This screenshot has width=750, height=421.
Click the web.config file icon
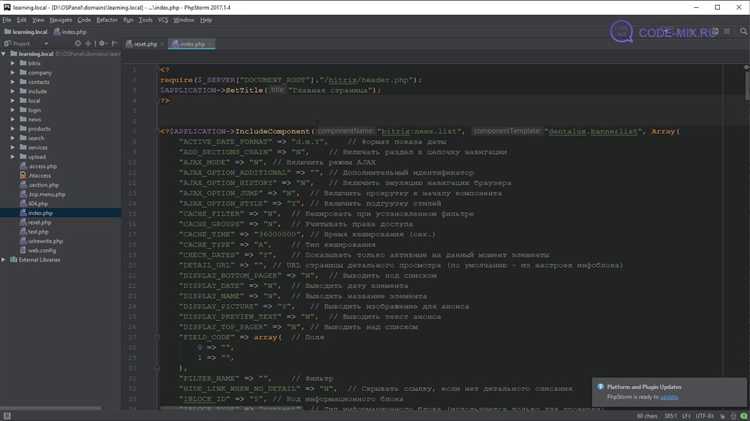coord(23,250)
